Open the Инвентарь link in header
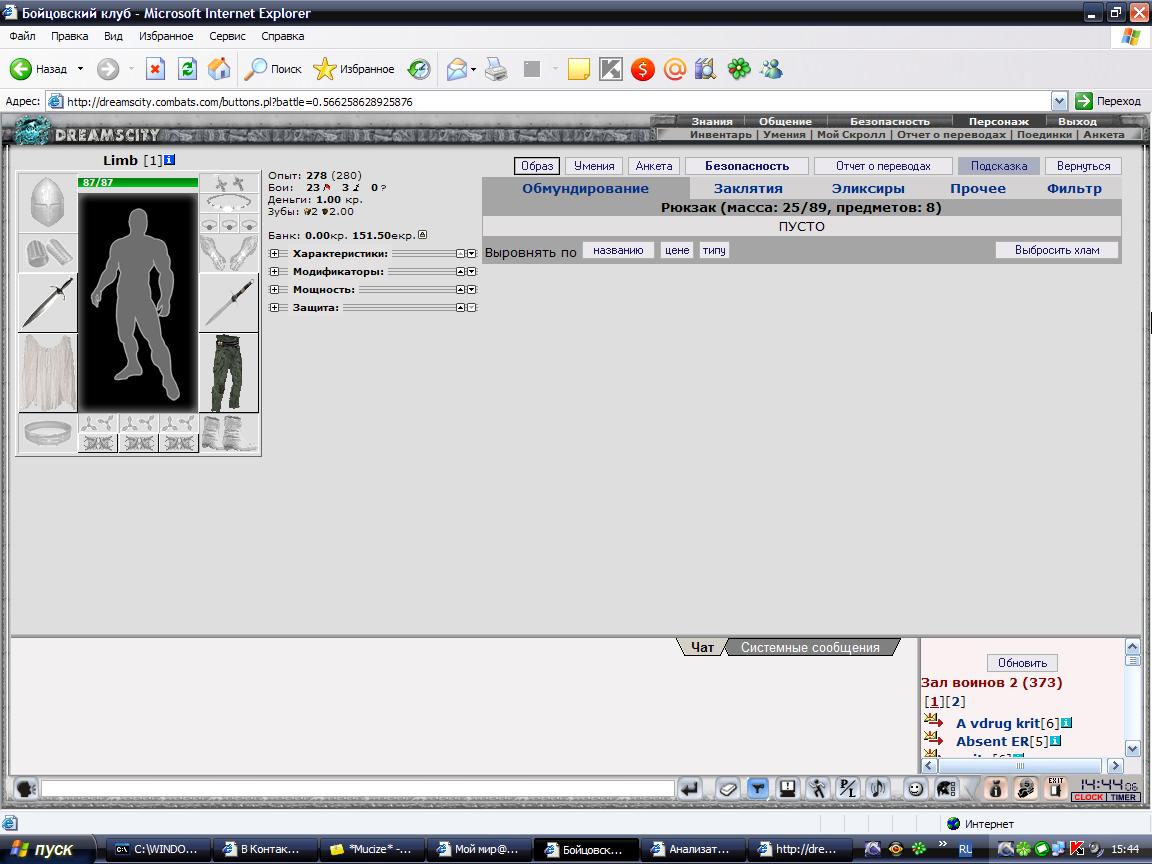This screenshot has width=1152, height=864. [x=721, y=134]
